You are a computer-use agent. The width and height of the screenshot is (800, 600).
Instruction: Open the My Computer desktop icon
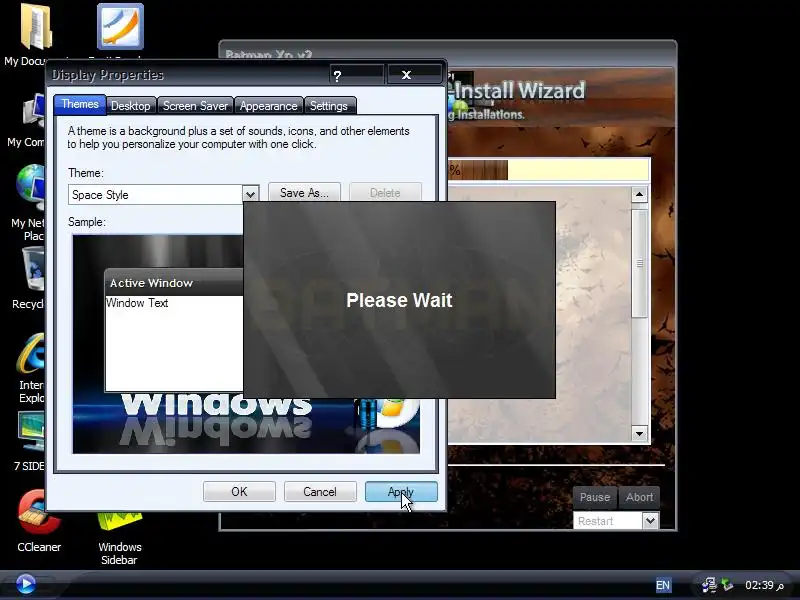pos(34,112)
